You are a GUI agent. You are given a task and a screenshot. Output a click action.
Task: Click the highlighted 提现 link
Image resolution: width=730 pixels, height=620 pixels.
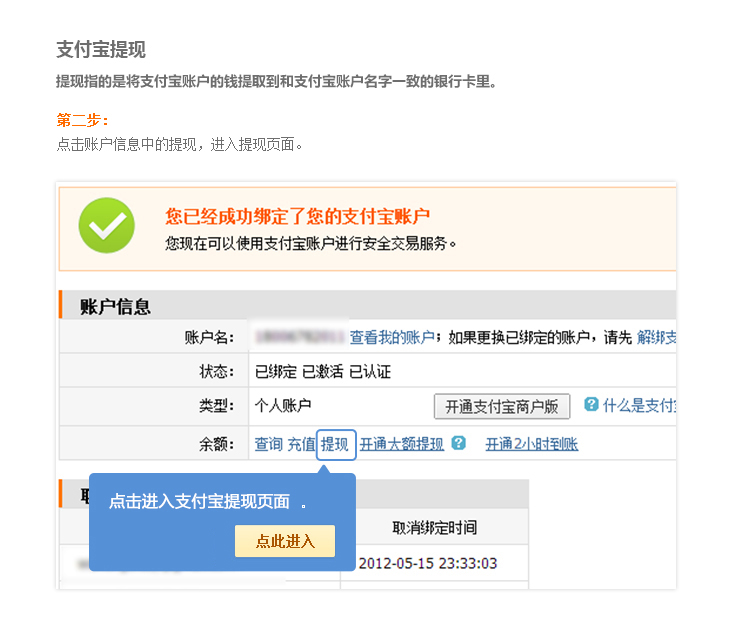coord(335,444)
